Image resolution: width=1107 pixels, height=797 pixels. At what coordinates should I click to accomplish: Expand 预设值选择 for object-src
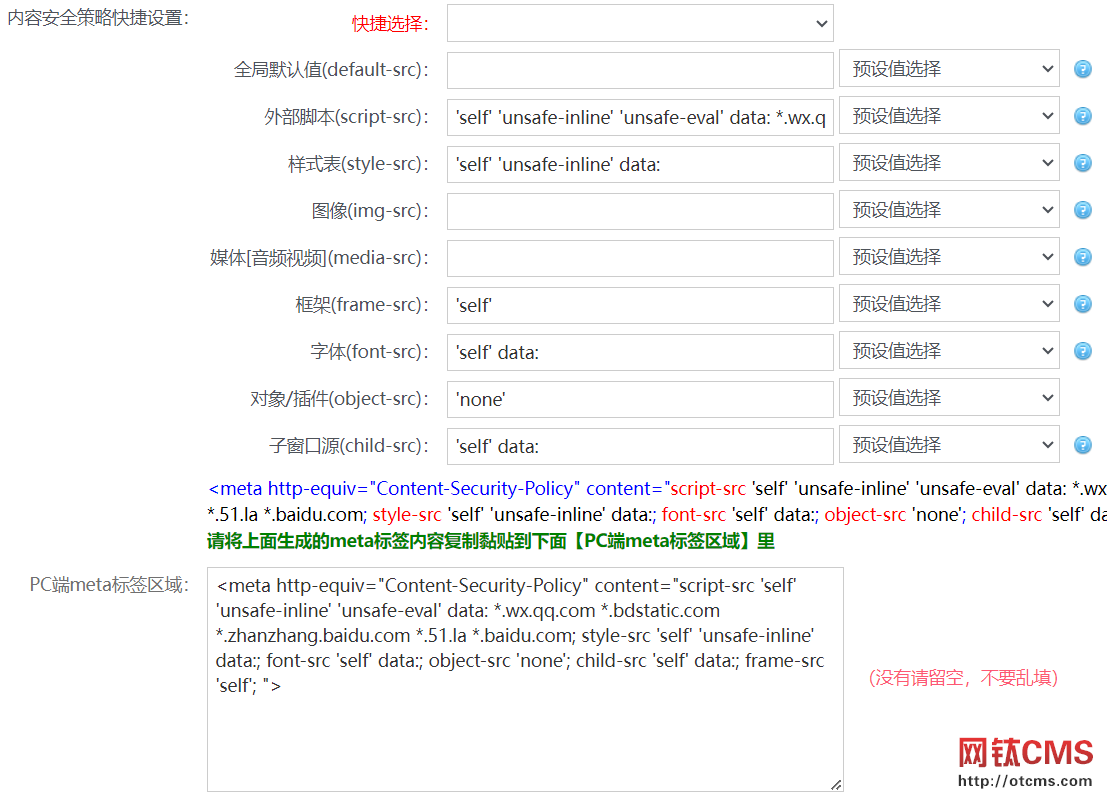point(948,398)
